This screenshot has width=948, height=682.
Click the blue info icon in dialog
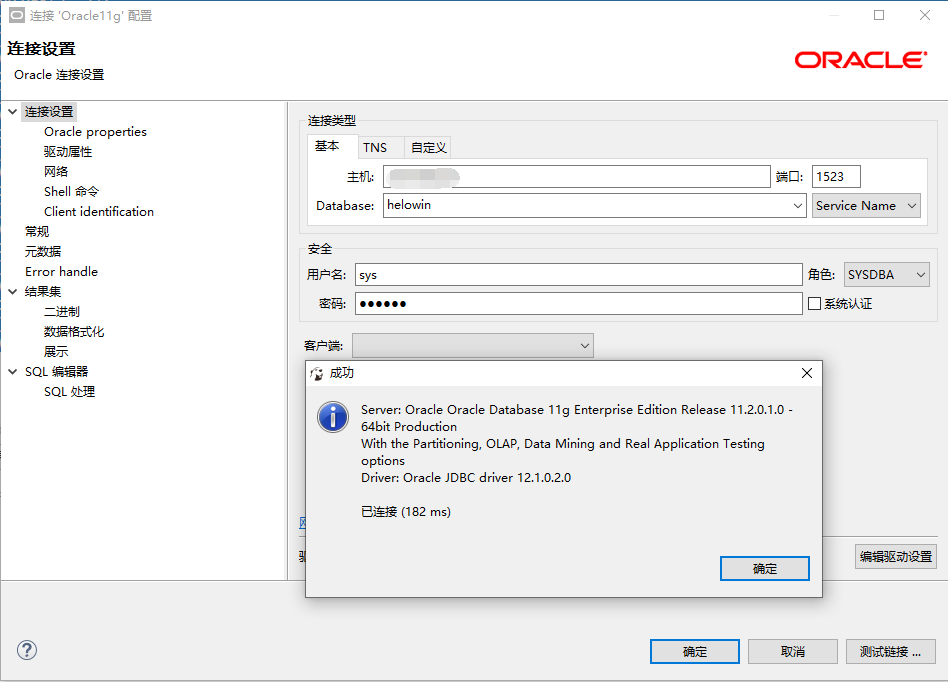click(333, 416)
